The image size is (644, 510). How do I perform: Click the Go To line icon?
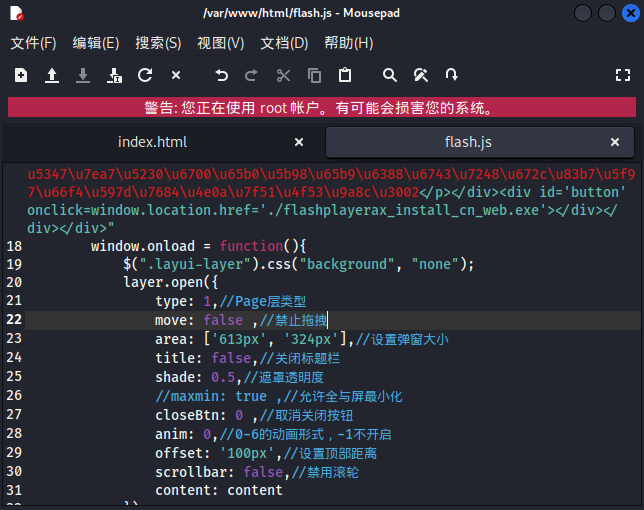pyautogui.click(x=451, y=75)
